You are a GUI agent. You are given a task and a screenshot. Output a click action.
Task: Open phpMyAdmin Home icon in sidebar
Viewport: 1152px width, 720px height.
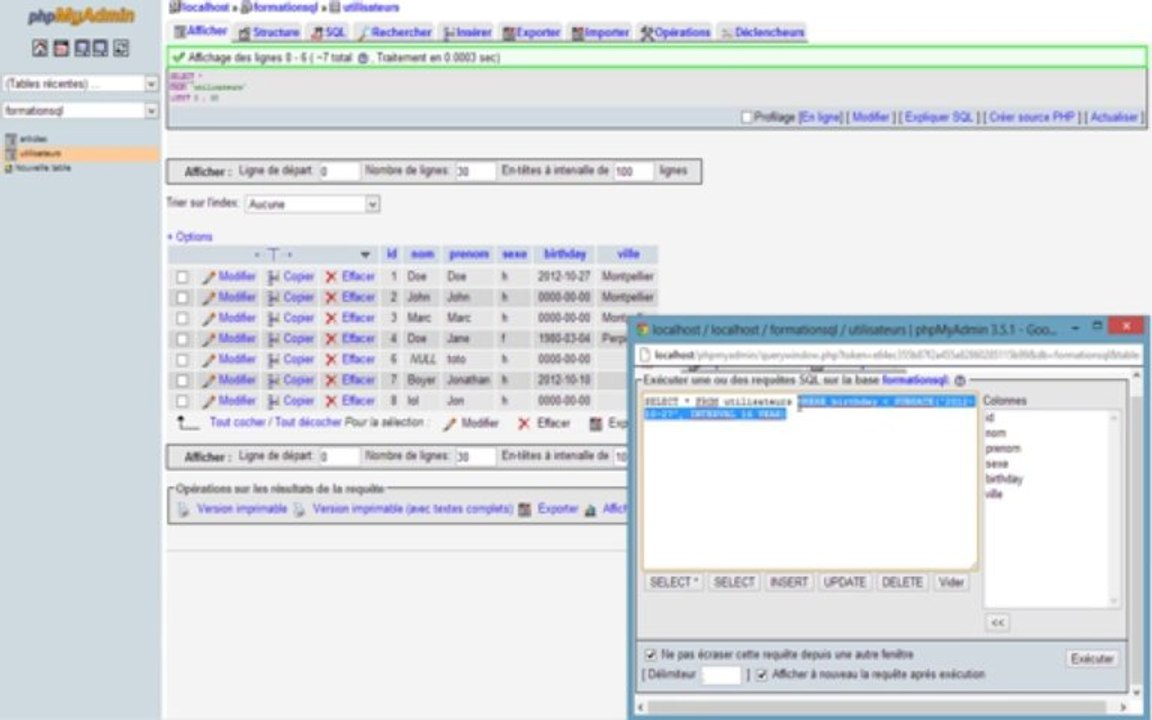click(40, 48)
